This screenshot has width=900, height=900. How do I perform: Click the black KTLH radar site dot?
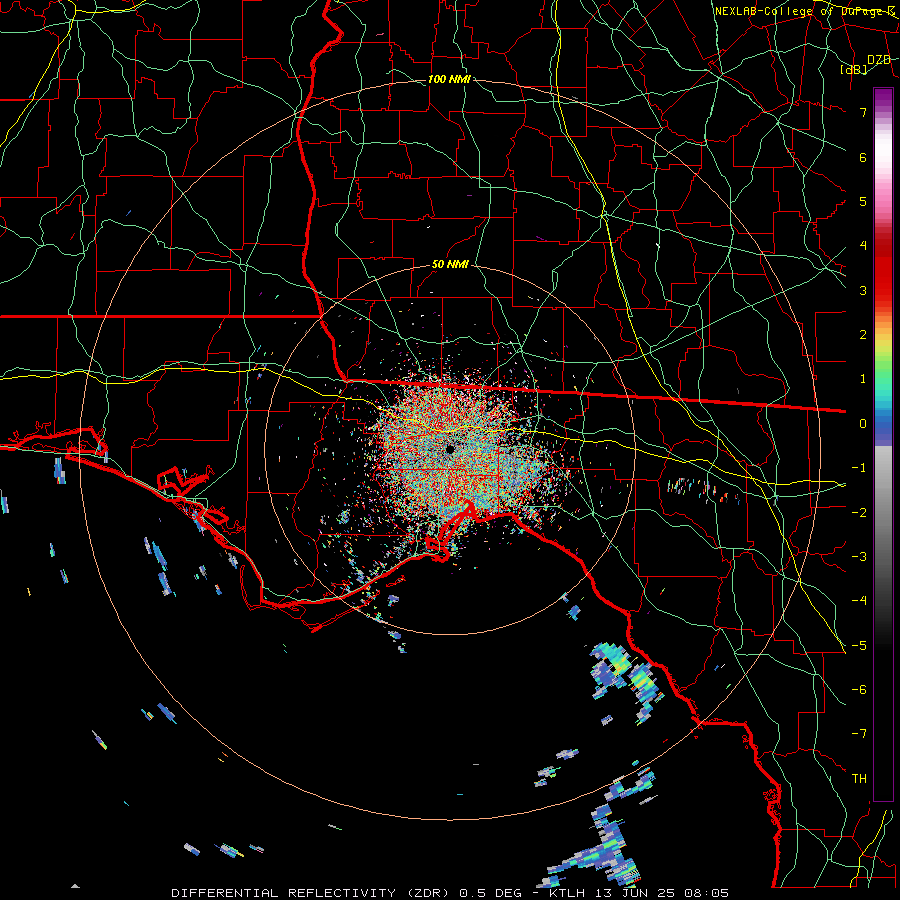point(450,449)
